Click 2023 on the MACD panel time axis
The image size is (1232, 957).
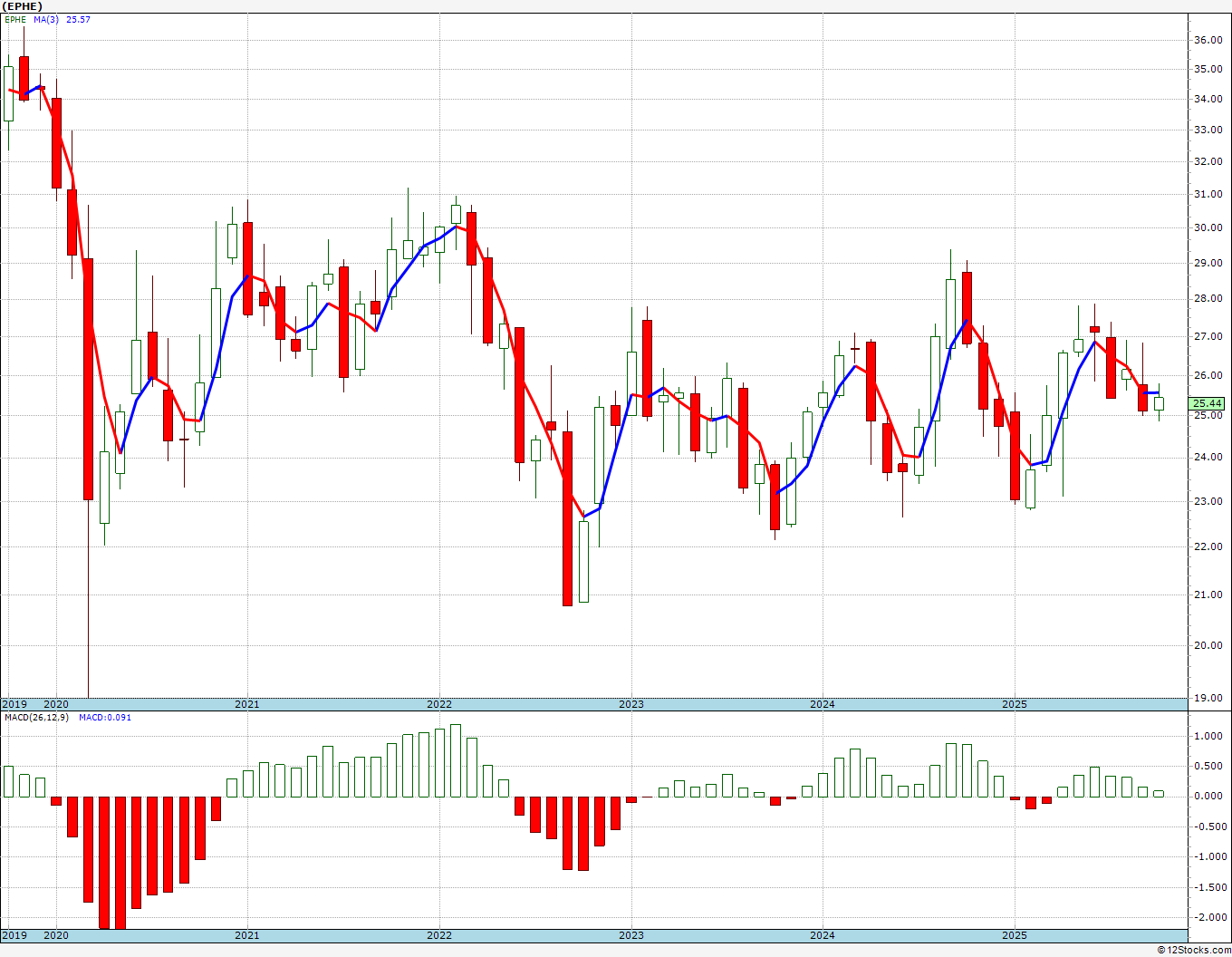pyautogui.click(x=631, y=935)
